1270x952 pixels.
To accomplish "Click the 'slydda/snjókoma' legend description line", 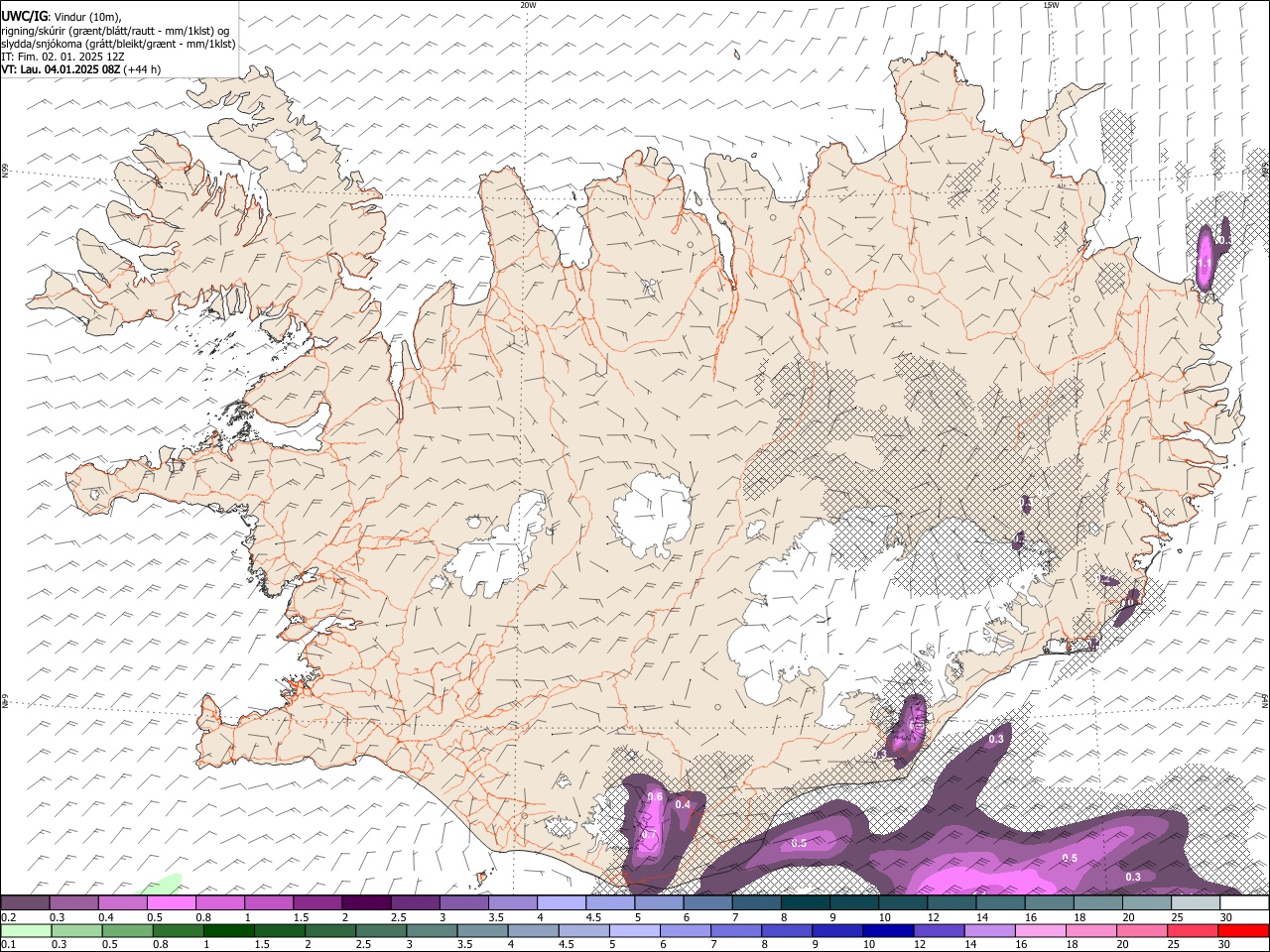I will 118,44.
